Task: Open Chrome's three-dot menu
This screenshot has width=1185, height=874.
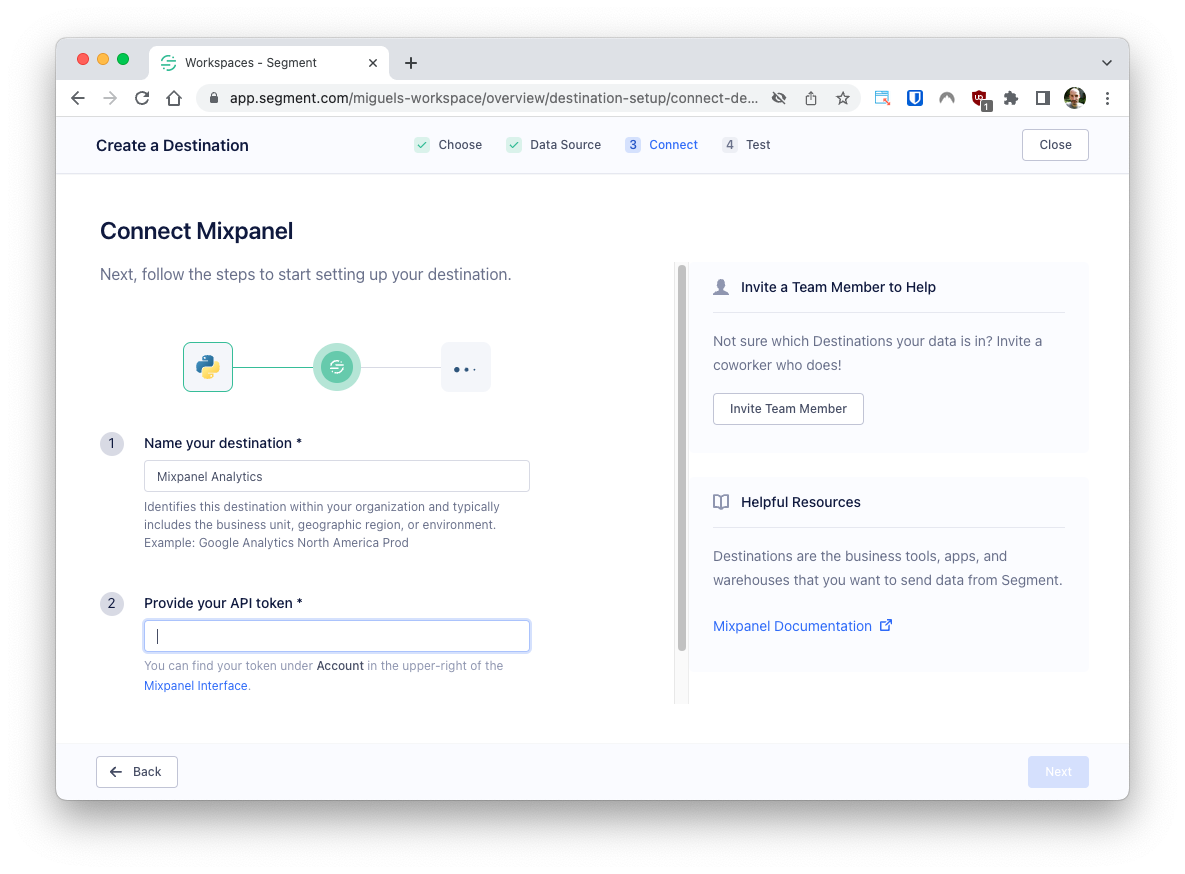Action: point(1107,98)
